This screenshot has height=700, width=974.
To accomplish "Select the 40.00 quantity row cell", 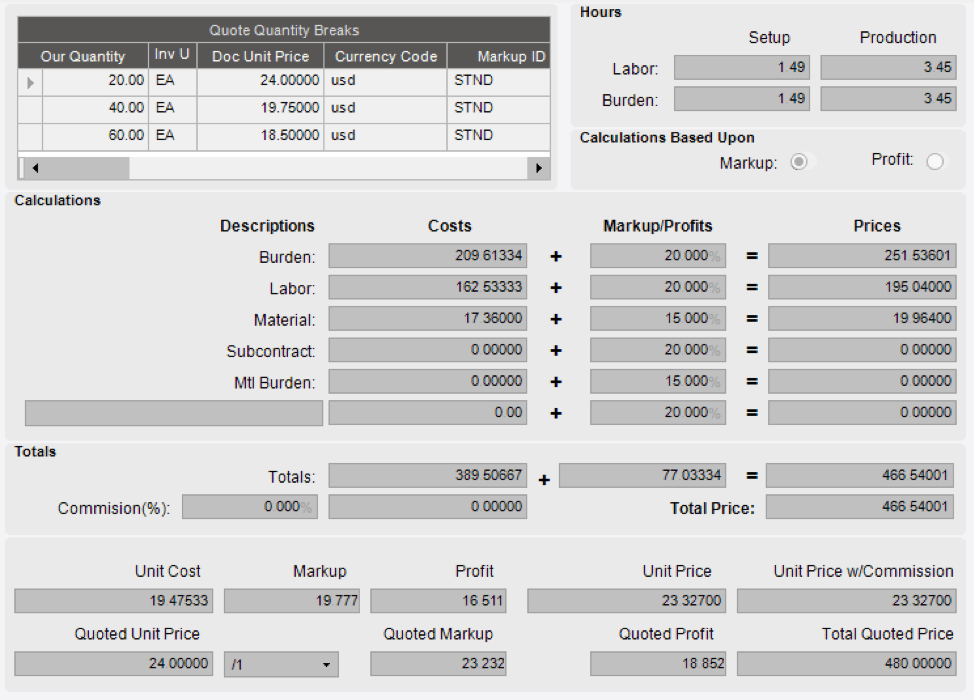I will point(96,108).
